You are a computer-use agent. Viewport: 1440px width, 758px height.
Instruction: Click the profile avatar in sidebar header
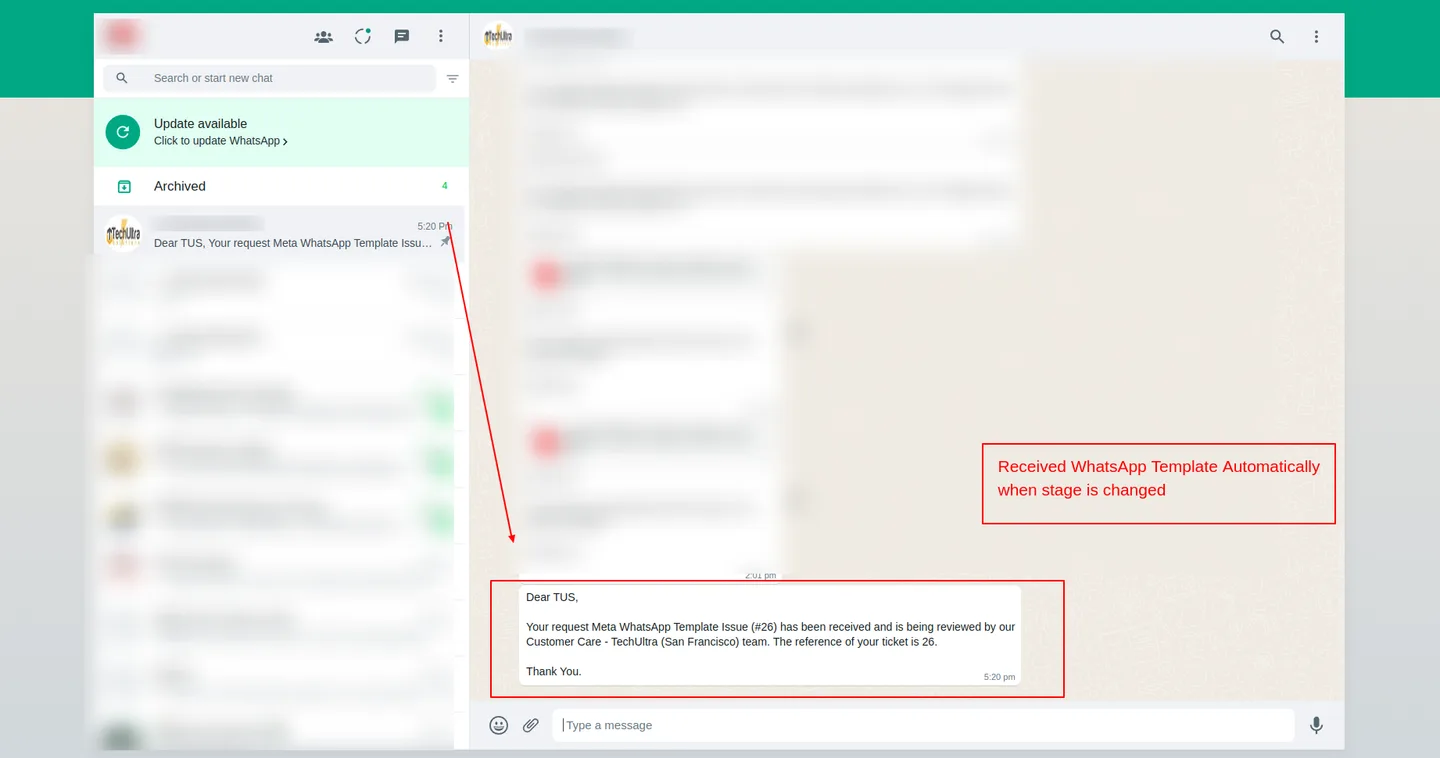[x=122, y=36]
